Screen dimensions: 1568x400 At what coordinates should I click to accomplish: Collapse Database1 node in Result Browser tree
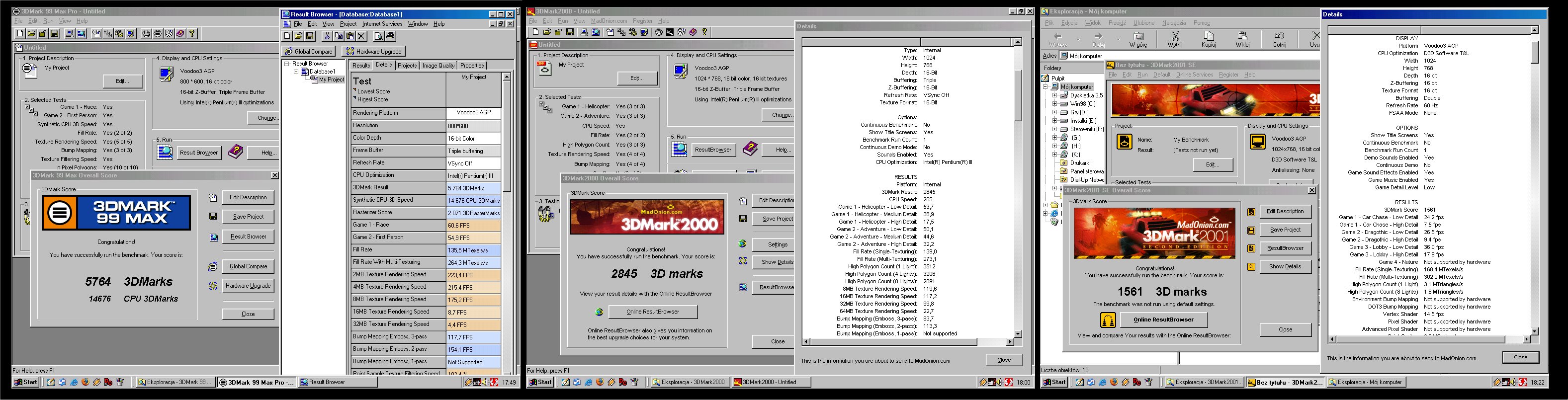pyautogui.click(x=296, y=72)
